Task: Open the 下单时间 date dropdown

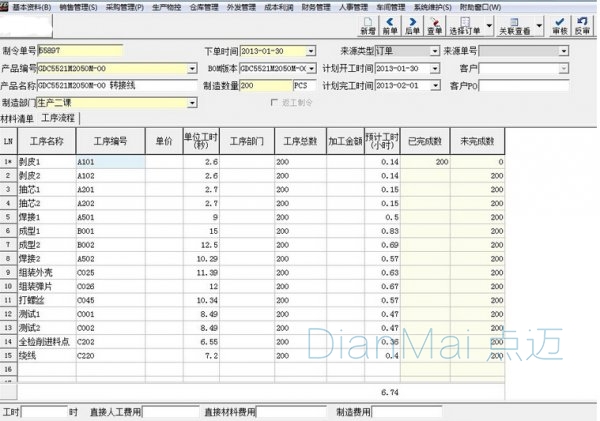Action: [311, 51]
